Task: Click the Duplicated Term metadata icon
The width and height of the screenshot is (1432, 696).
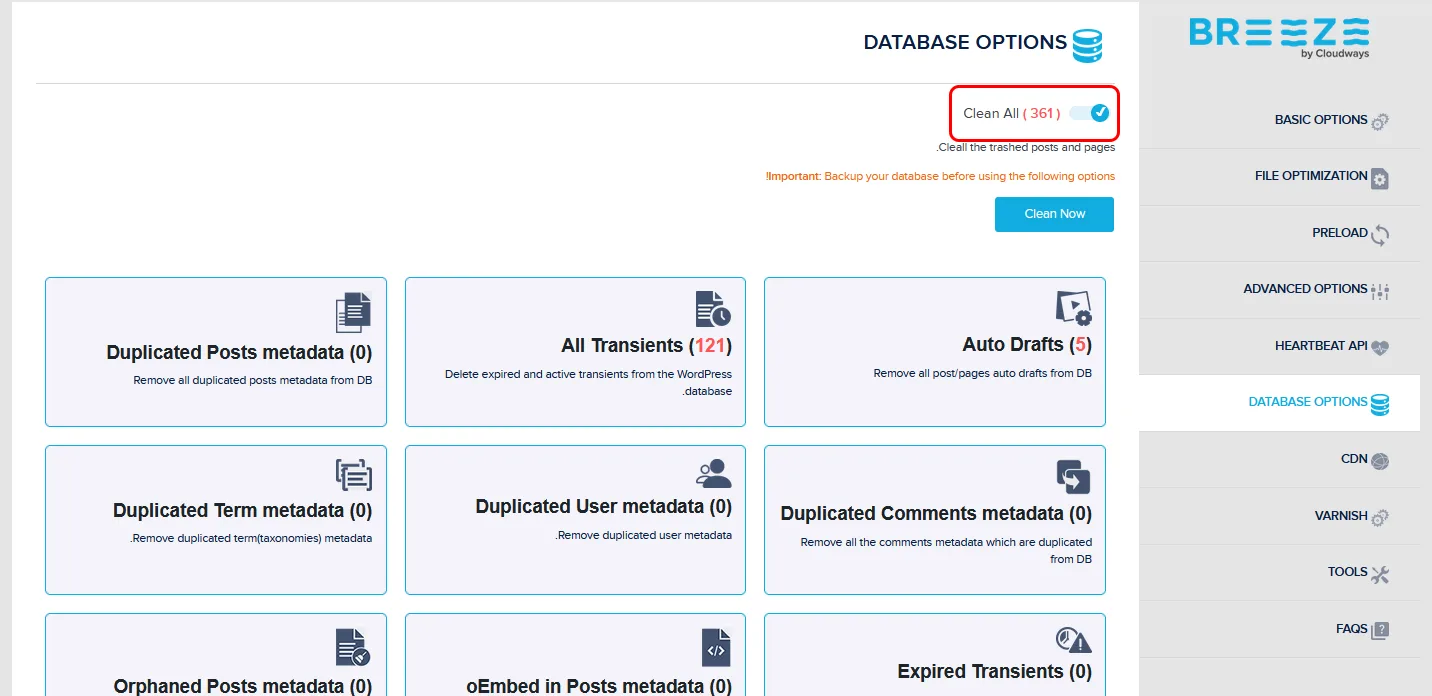Action: 353,475
